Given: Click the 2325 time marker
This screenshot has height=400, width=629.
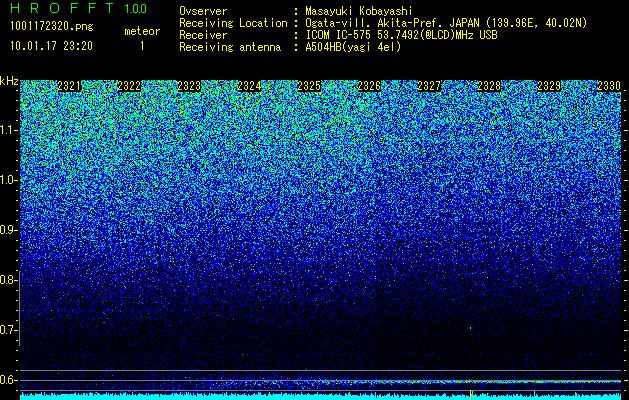Looking at the screenshot, I should point(309,86).
